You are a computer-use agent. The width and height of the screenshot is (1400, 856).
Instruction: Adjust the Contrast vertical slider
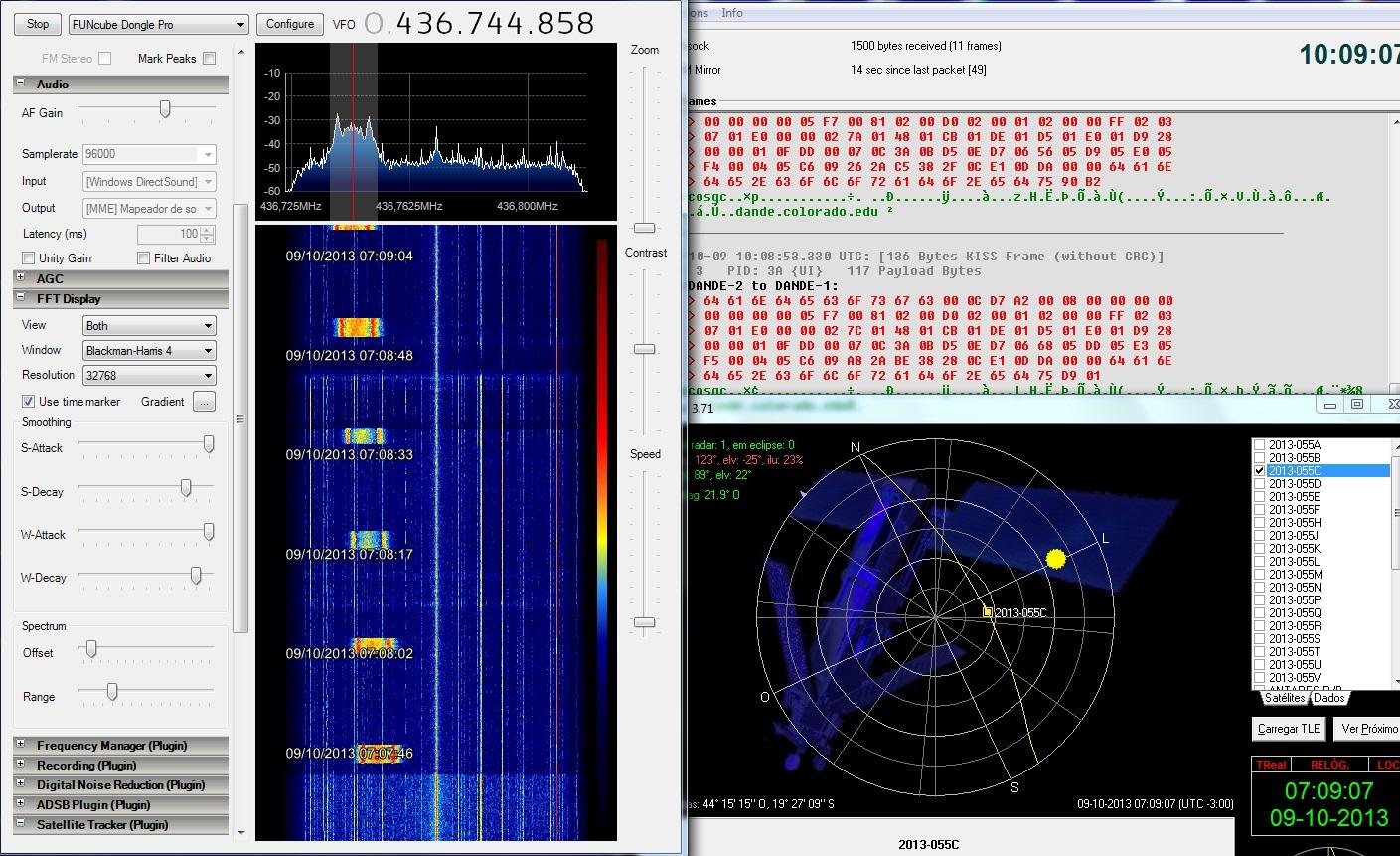point(645,349)
